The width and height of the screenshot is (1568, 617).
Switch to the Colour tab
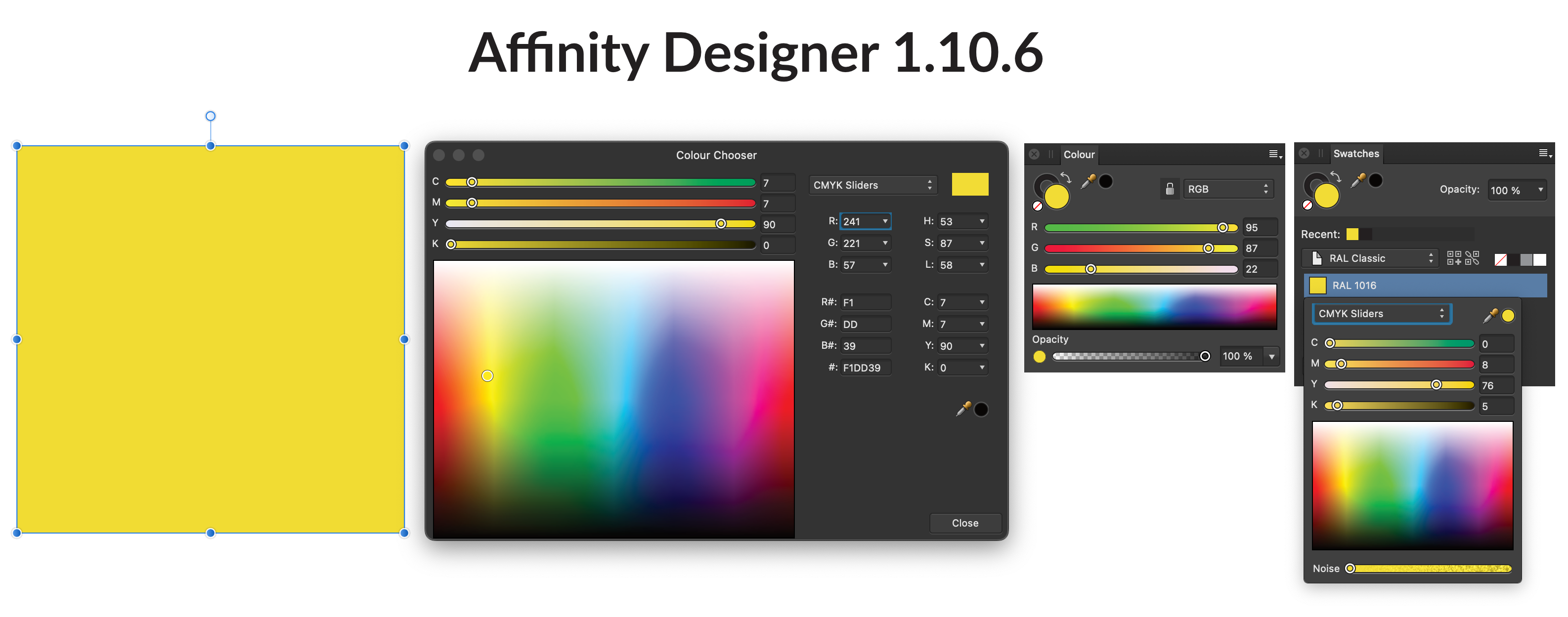coord(1079,155)
